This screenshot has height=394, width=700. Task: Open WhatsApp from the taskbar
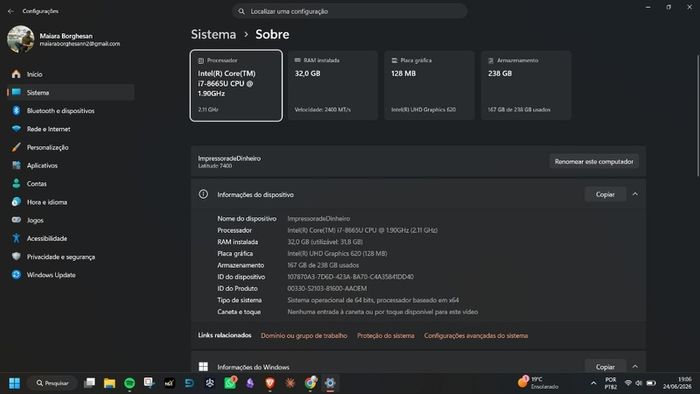tap(230, 383)
